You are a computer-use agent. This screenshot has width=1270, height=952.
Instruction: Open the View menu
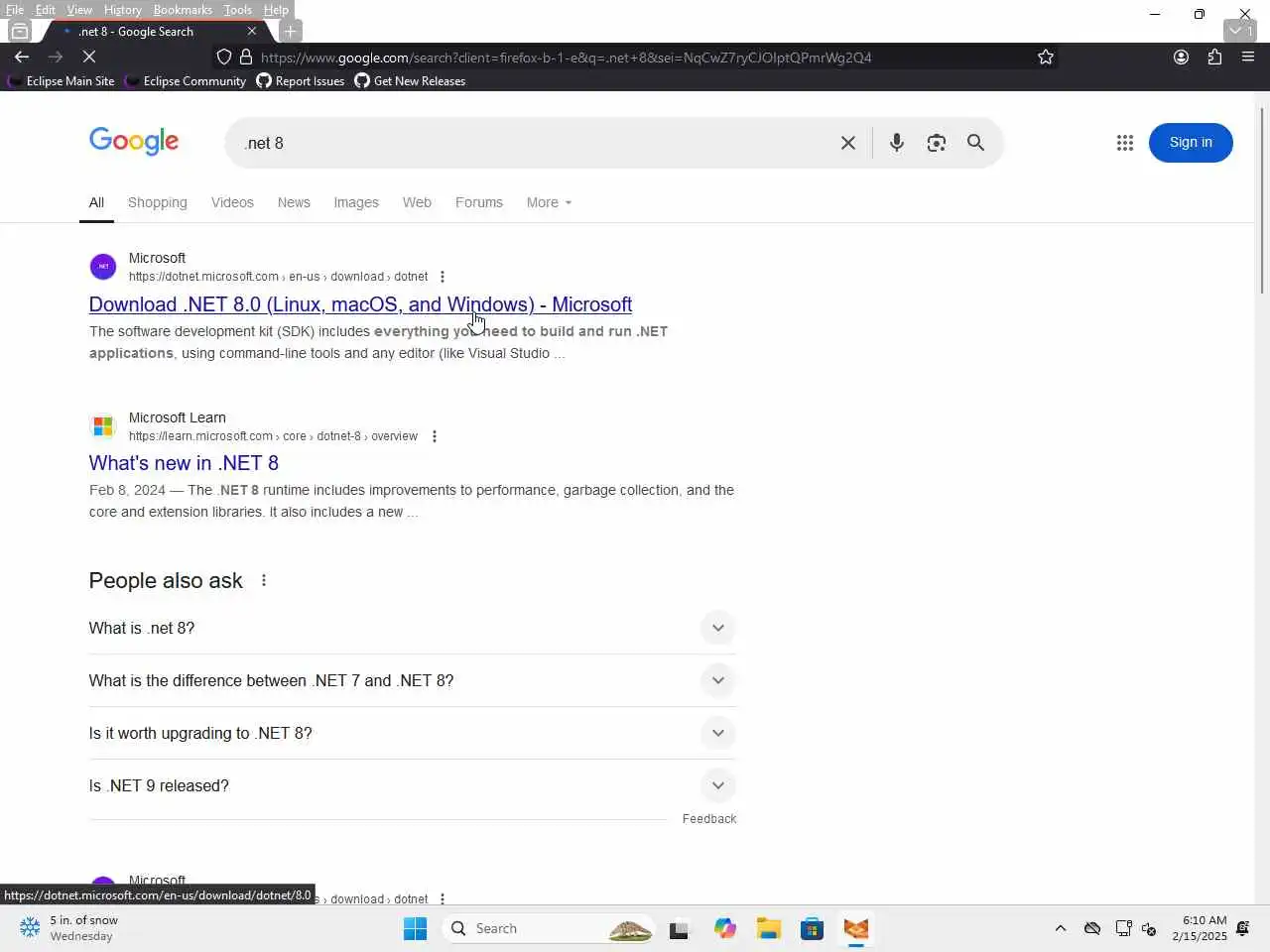click(x=79, y=10)
